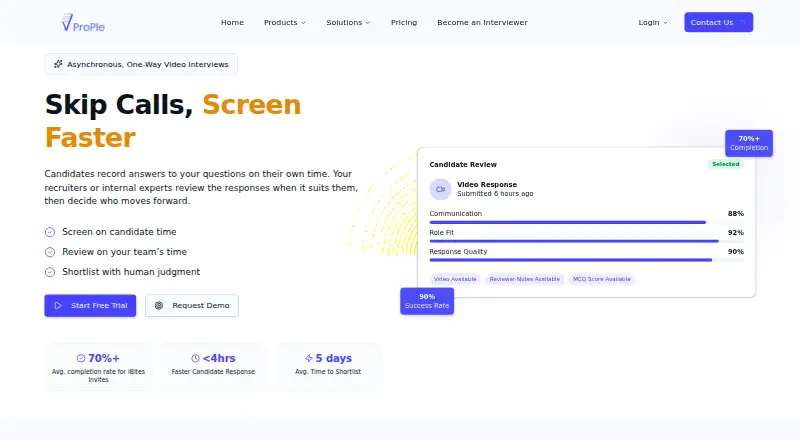The height and width of the screenshot is (440, 800).
Task: Click the lightning icon next to 5 days
Action: pos(309,358)
